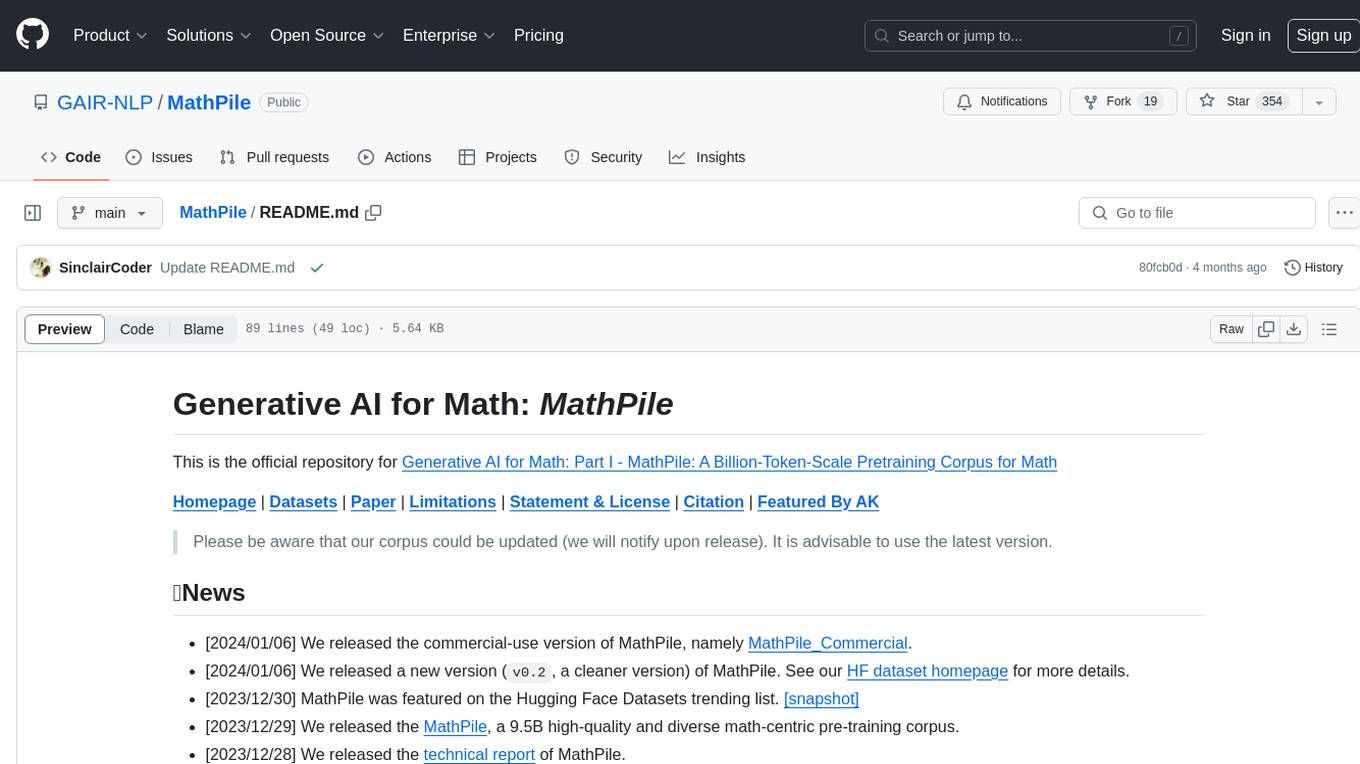The width and height of the screenshot is (1360, 764).
Task: Focus the Search or jump to field
Action: pyautogui.click(x=1032, y=35)
